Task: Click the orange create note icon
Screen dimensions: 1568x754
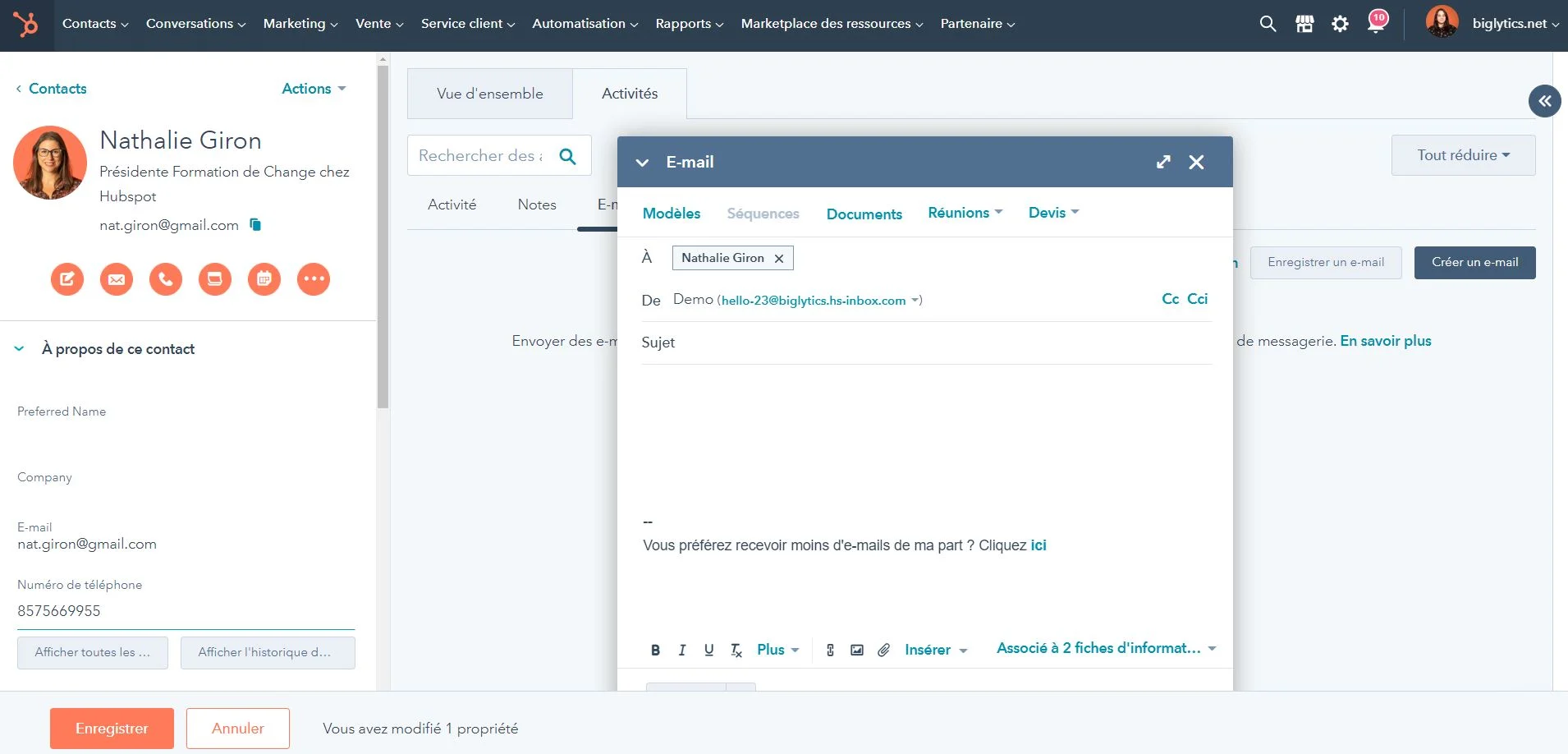Action: click(x=67, y=279)
